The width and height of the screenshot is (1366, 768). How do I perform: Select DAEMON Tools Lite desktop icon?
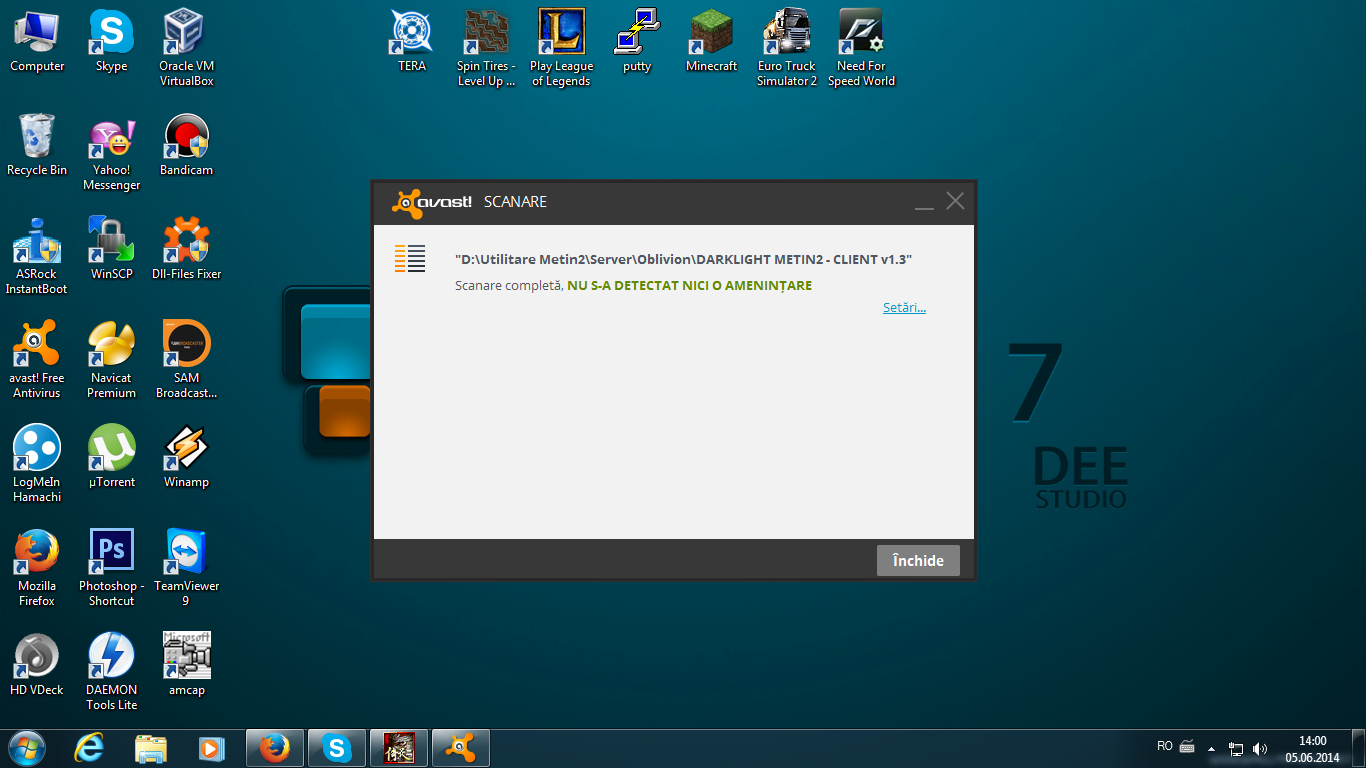coord(111,673)
